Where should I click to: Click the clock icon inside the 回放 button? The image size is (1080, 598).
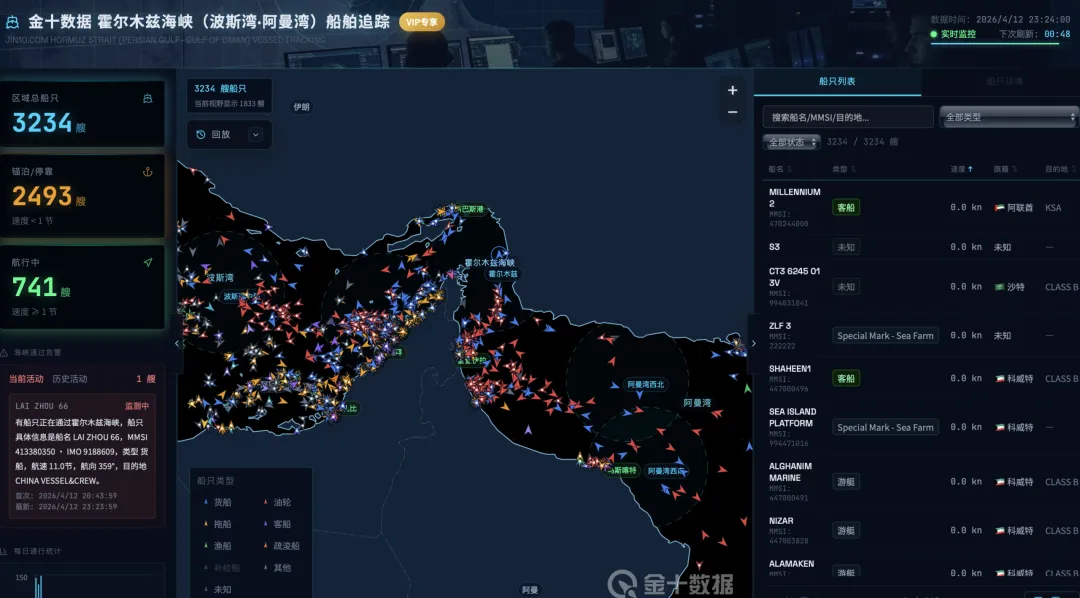[200, 134]
